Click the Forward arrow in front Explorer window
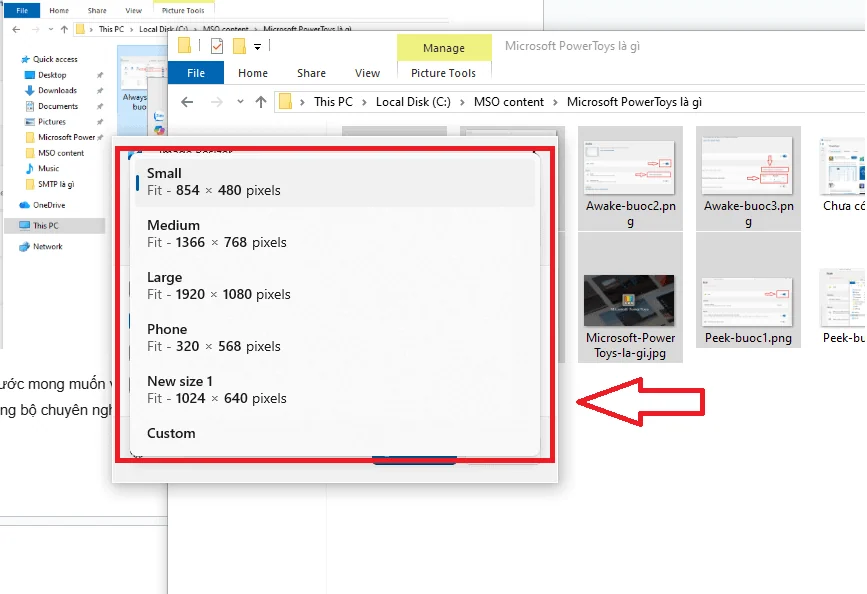The width and height of the screenshot is (867, 594). [217, 102]
